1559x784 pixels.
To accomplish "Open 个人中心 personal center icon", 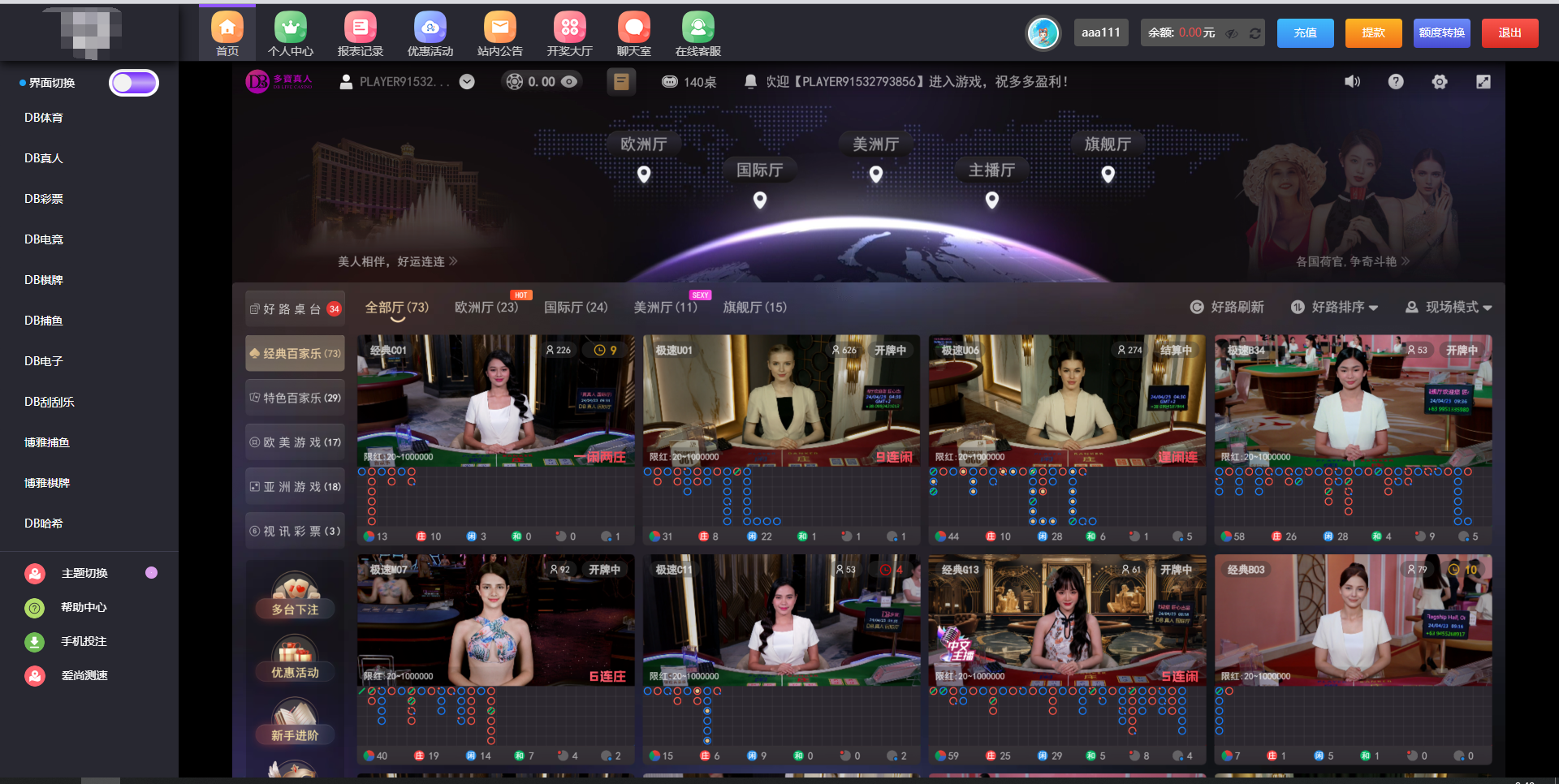I will (291, 29).
